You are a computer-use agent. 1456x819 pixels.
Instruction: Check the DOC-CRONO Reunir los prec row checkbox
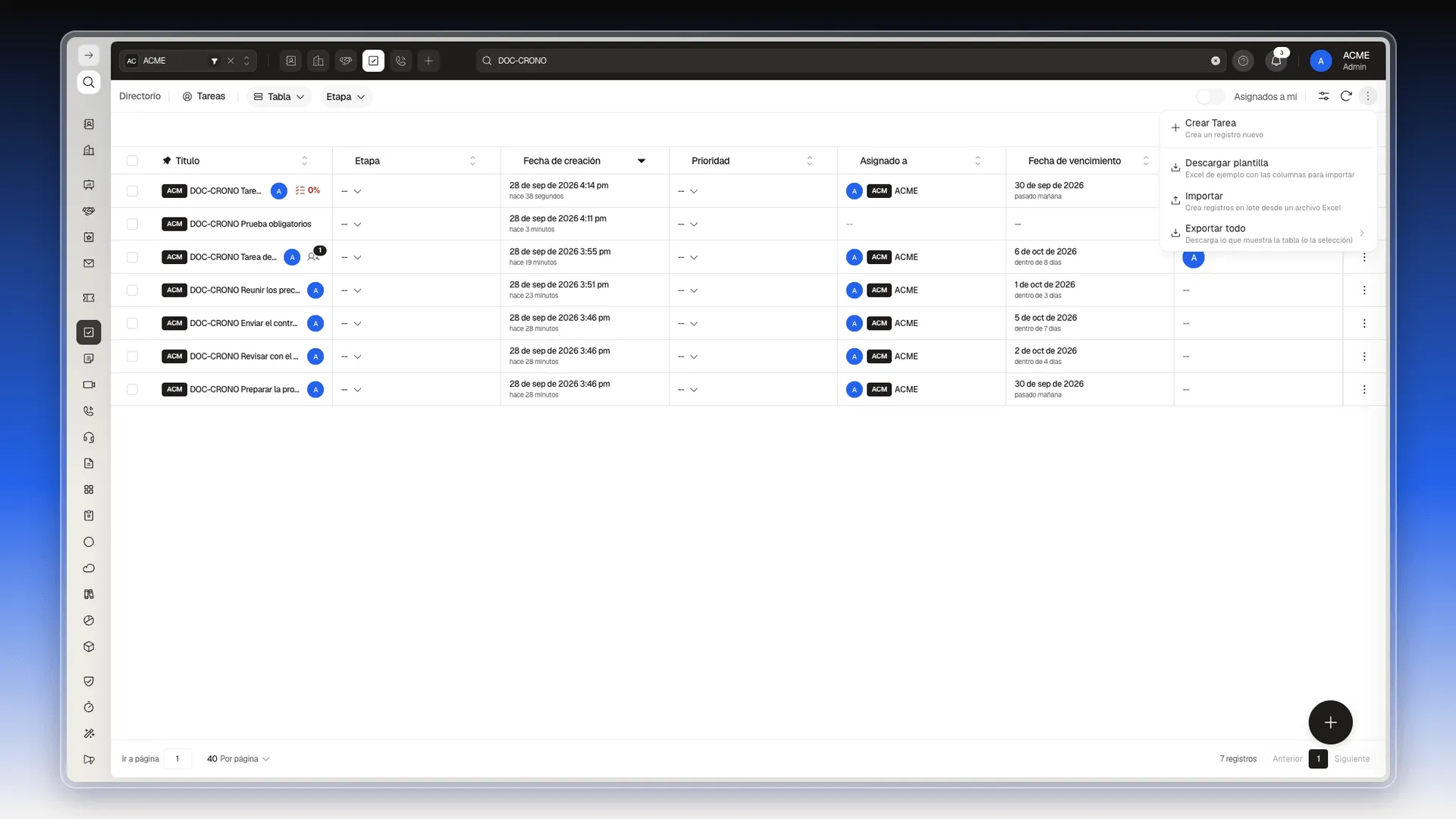(132, 290)
